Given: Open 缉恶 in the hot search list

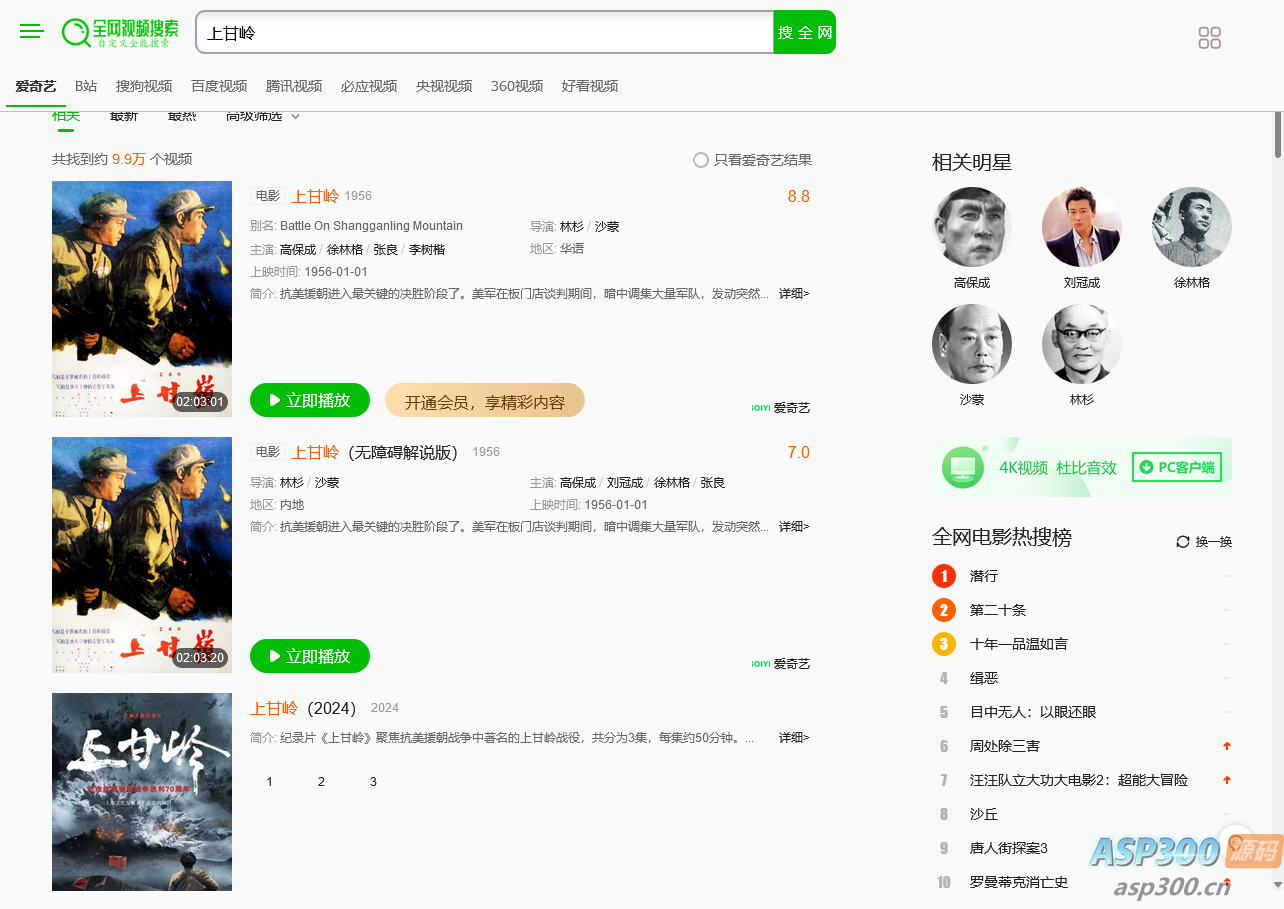Looking at the screenshot, I should click(x=984, y=678).
